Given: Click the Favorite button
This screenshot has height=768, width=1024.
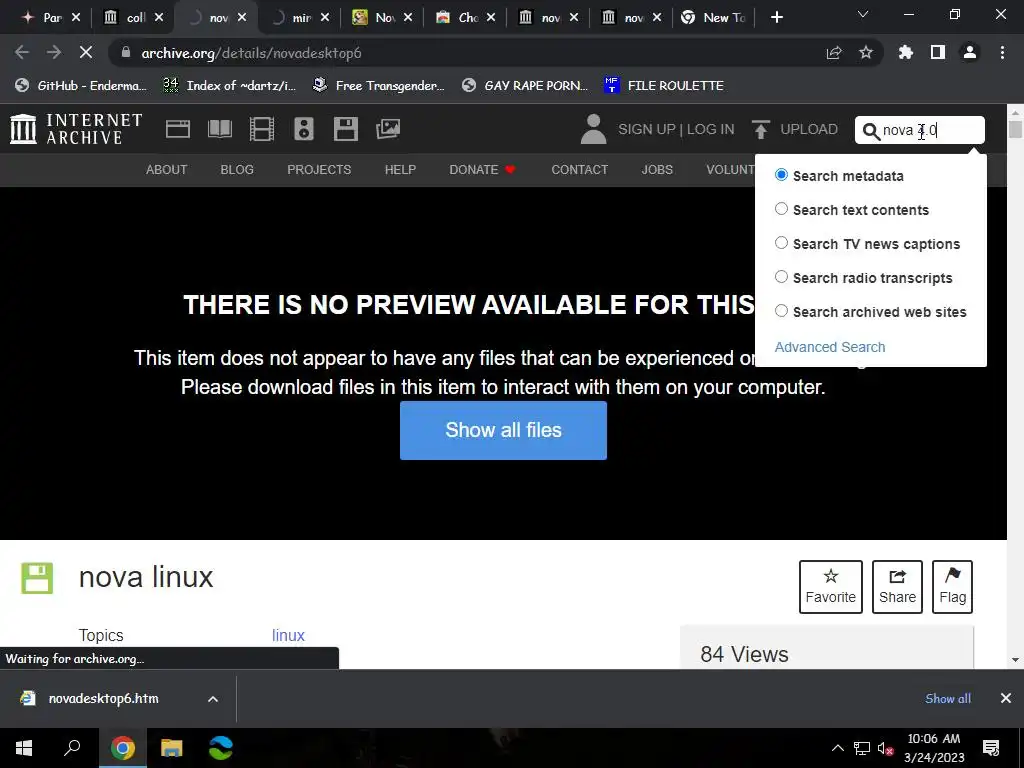Looking at the screenshot, I should [831, 586].
